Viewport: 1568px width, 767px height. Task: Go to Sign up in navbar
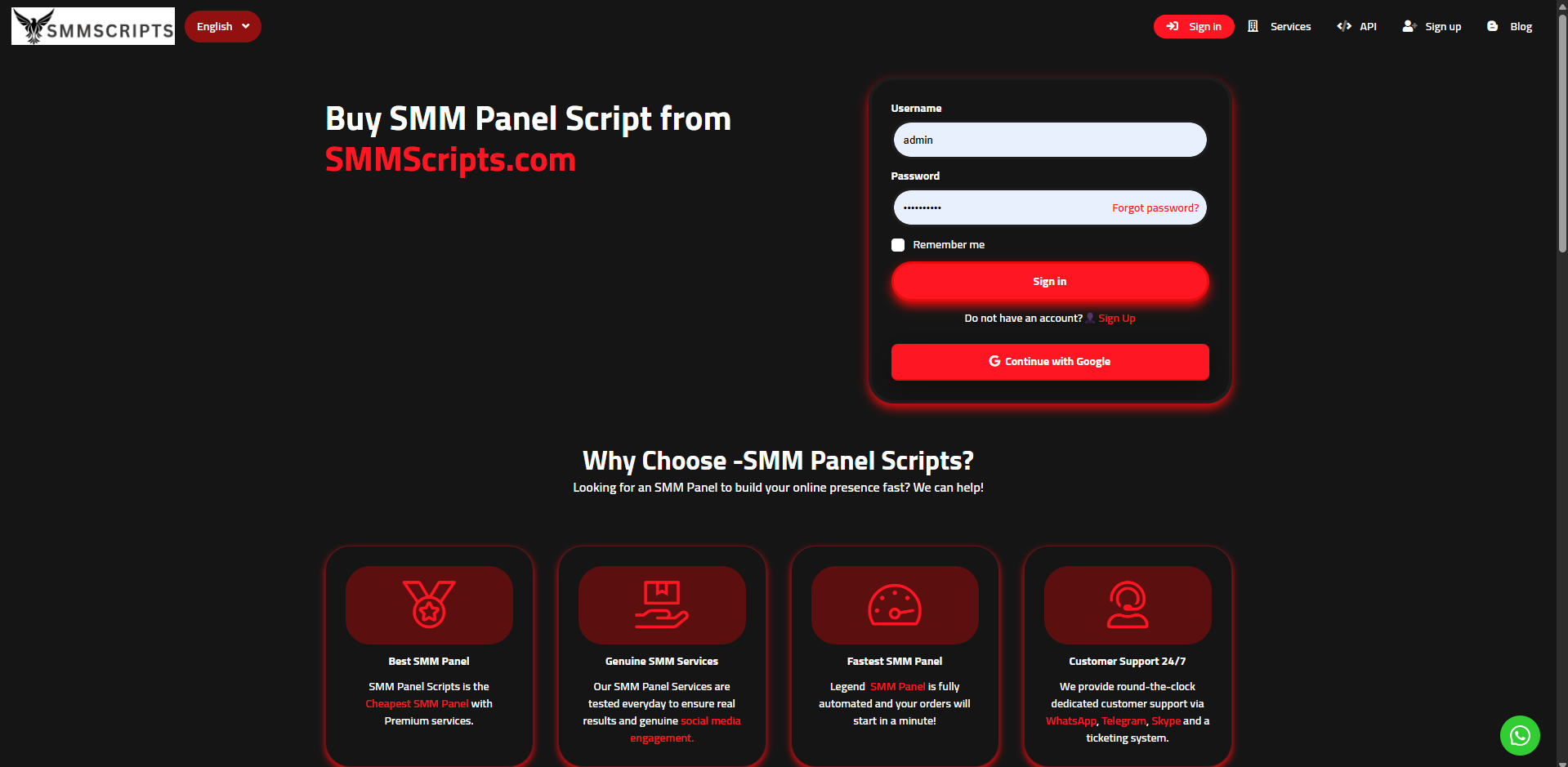(1442, 26)
